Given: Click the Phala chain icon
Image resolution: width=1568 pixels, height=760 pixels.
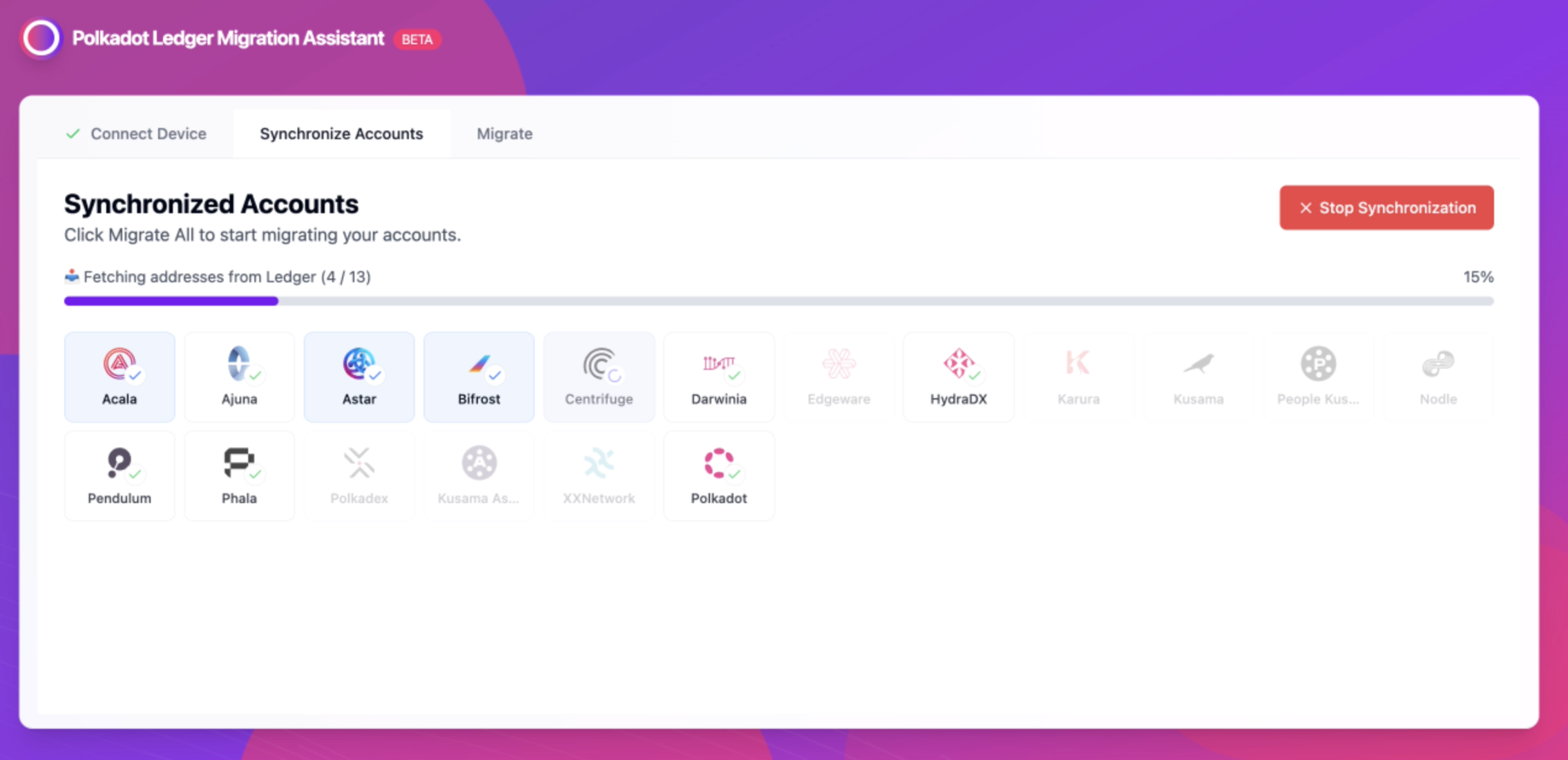Looking at the screenshot, I should [x=239, y=463].
